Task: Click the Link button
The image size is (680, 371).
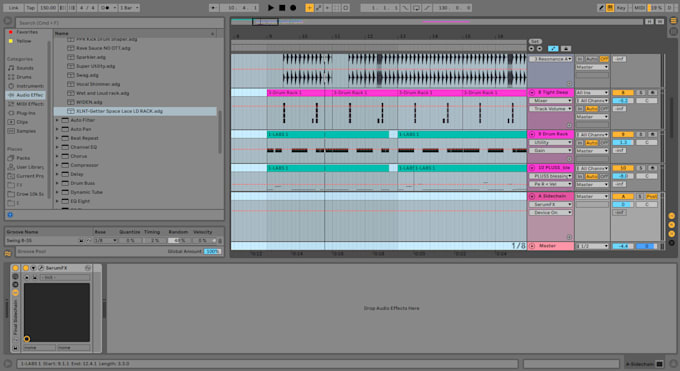Action: tap(13, 8)
